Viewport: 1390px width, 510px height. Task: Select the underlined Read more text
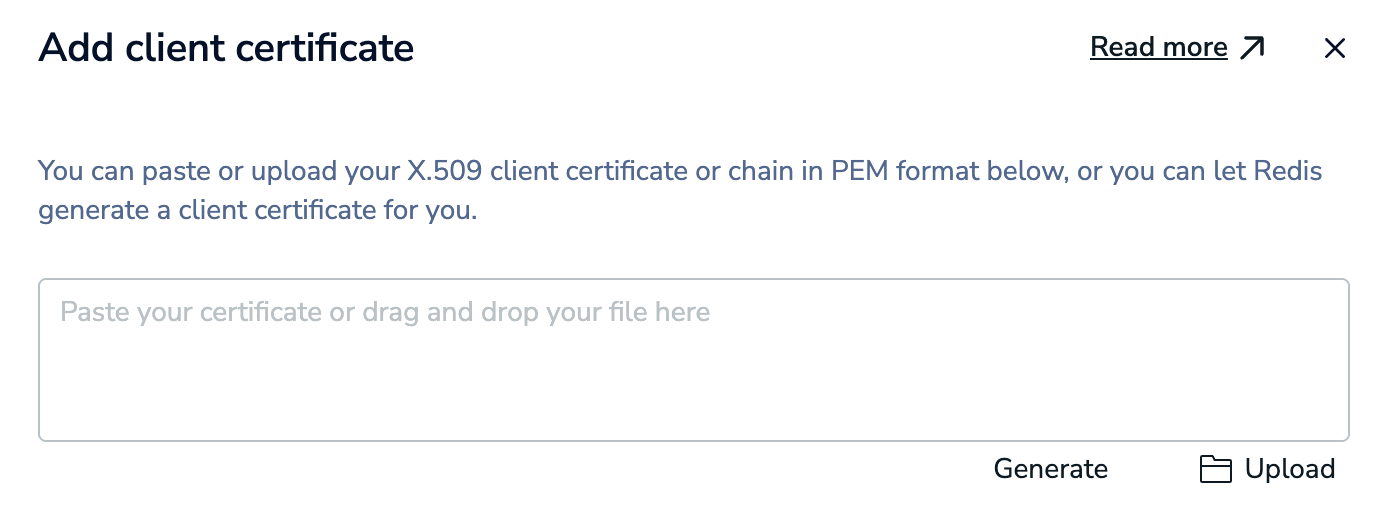(x=1158, y=48)
